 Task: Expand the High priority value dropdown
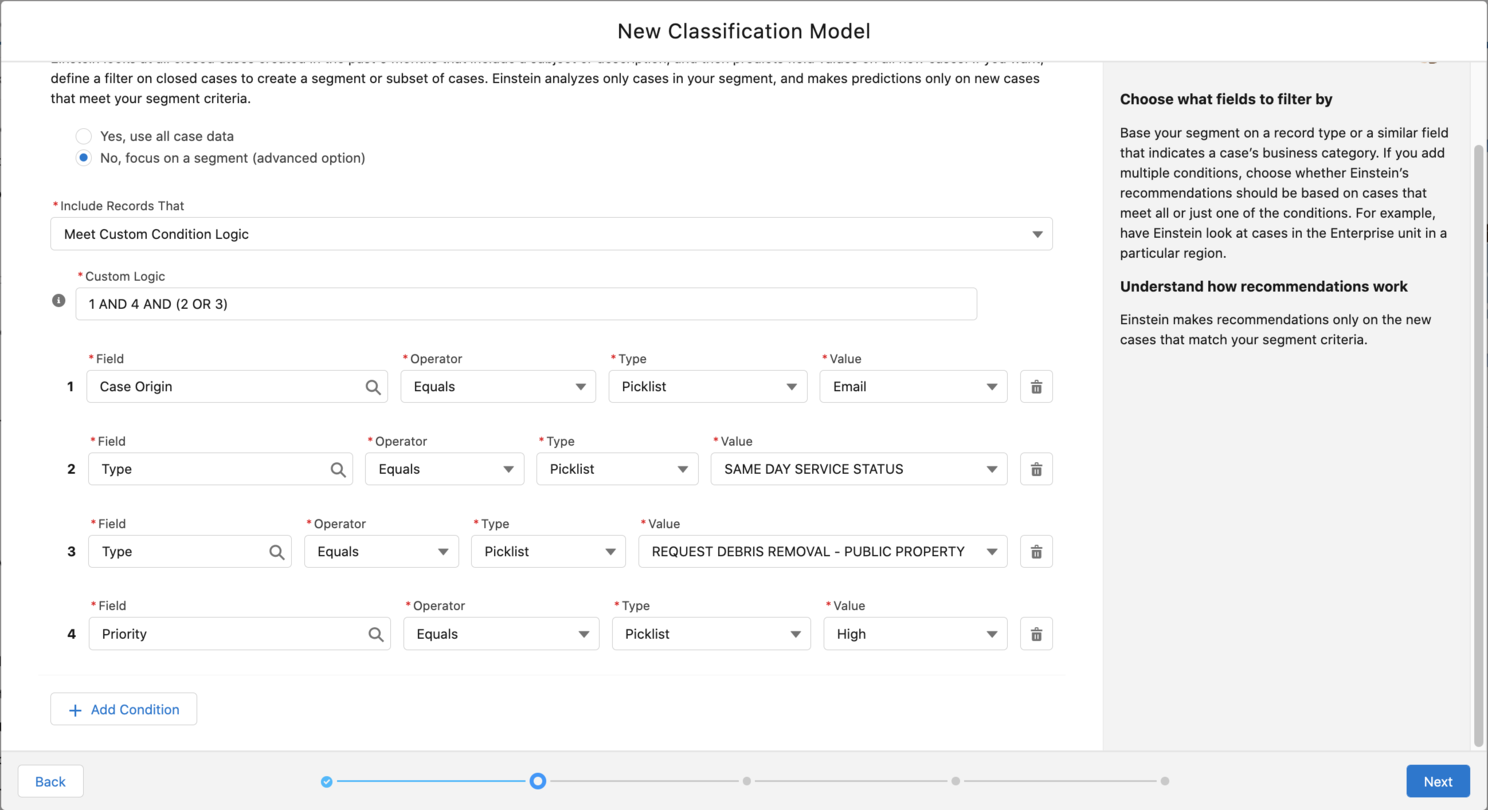pyautogui.click(x=915, y=634)
